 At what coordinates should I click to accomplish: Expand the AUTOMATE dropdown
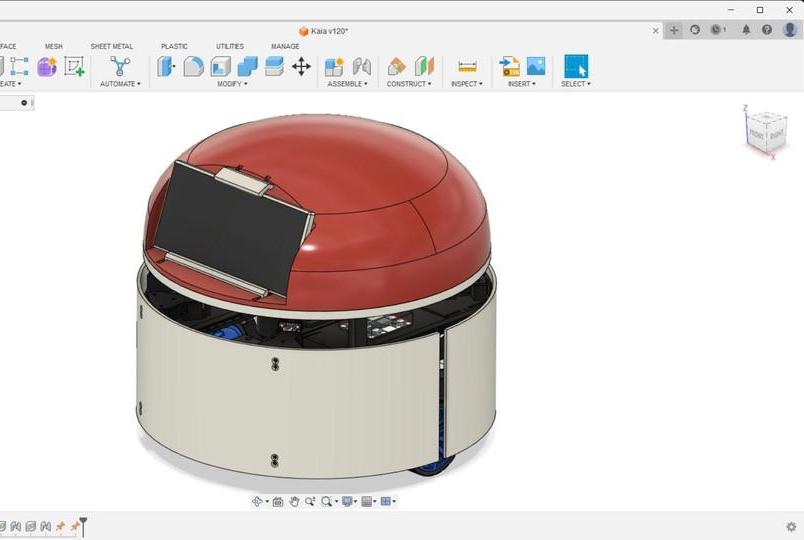coord(120,84)
